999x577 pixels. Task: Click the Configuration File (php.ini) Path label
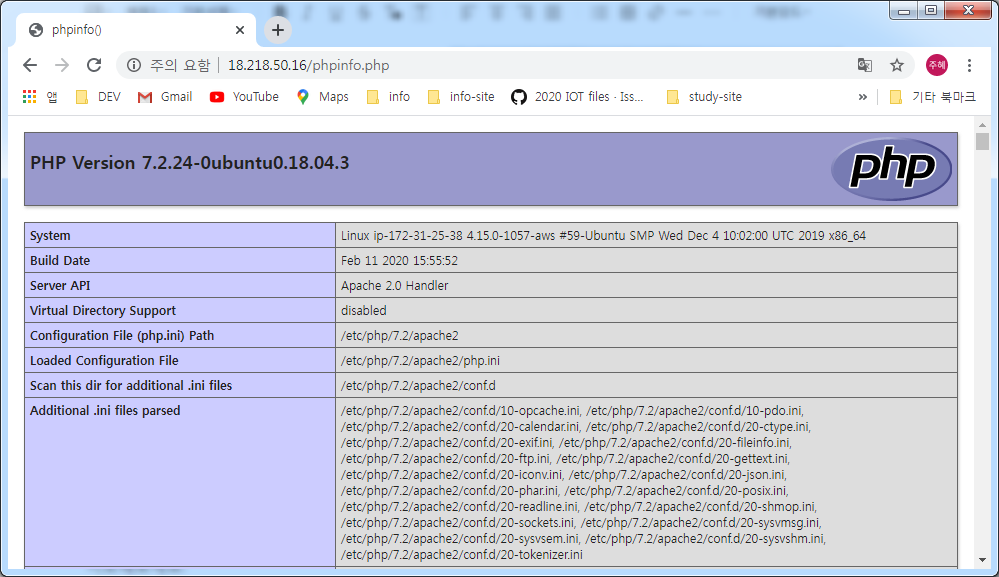point(122,336)
